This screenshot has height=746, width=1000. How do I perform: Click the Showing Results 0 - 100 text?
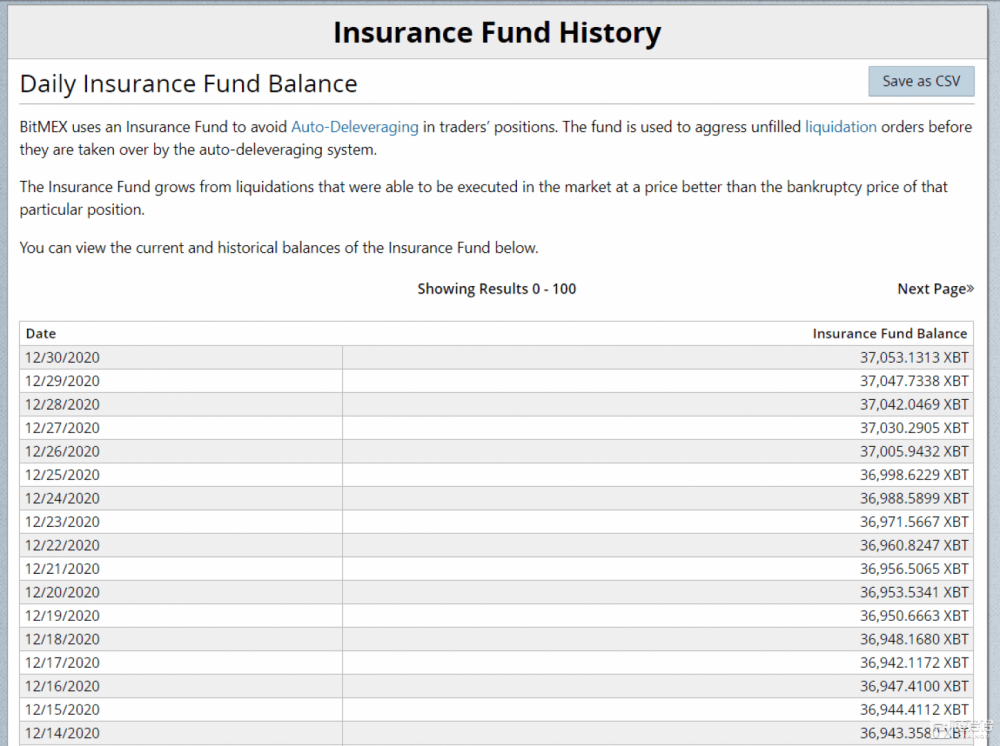pyautogui.click(x=497, y=289)
